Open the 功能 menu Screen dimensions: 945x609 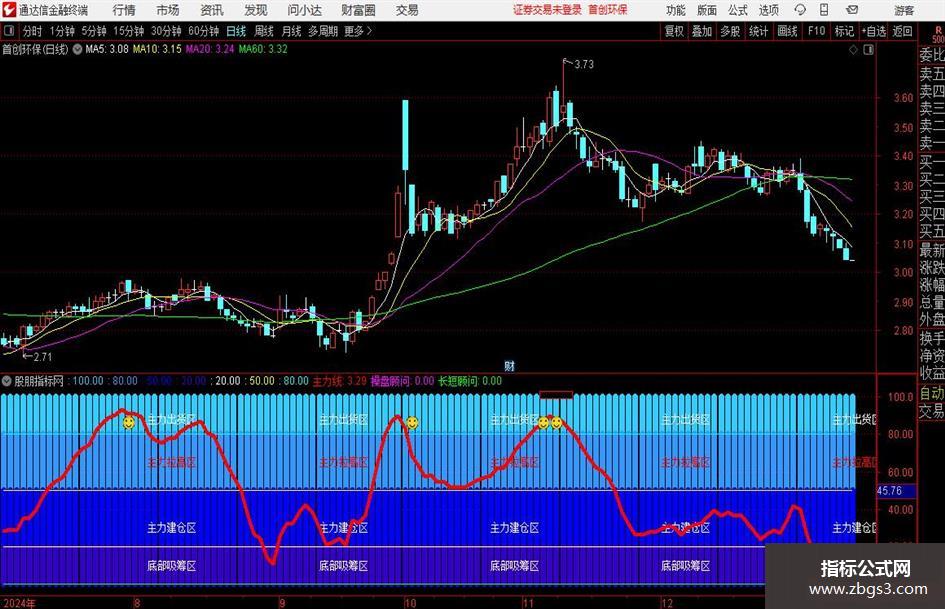pyautogui.click(x=676, y=10)
